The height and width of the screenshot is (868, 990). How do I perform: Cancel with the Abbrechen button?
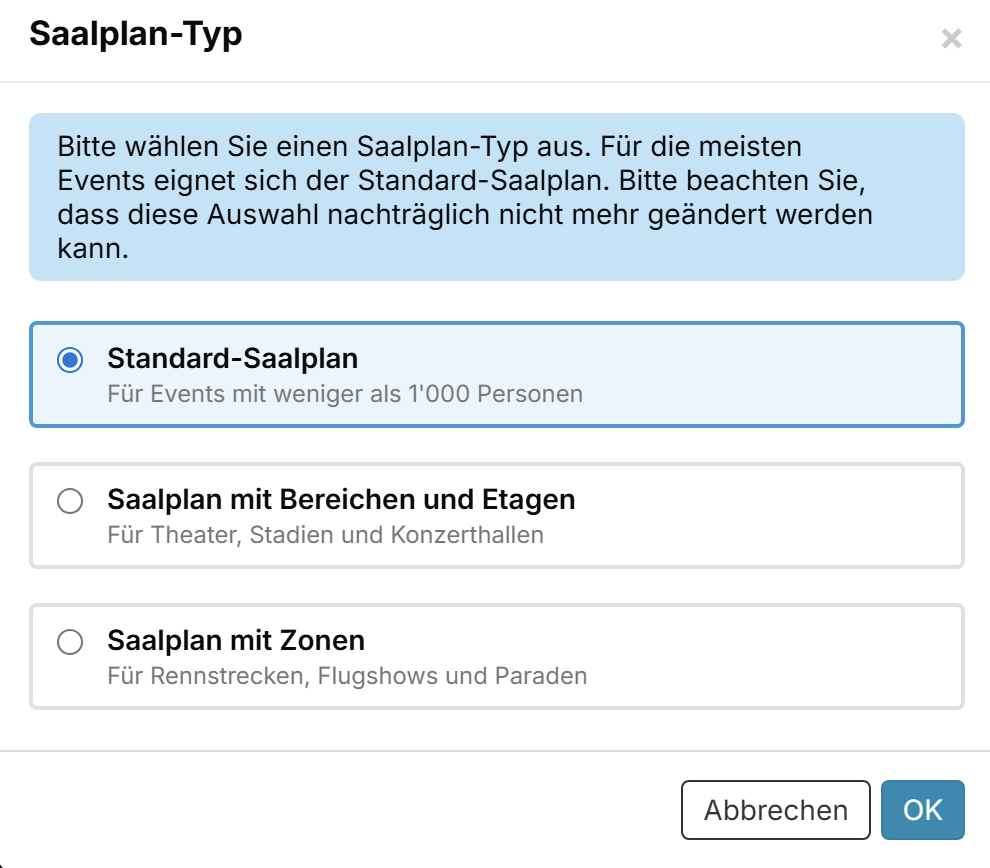775,810
